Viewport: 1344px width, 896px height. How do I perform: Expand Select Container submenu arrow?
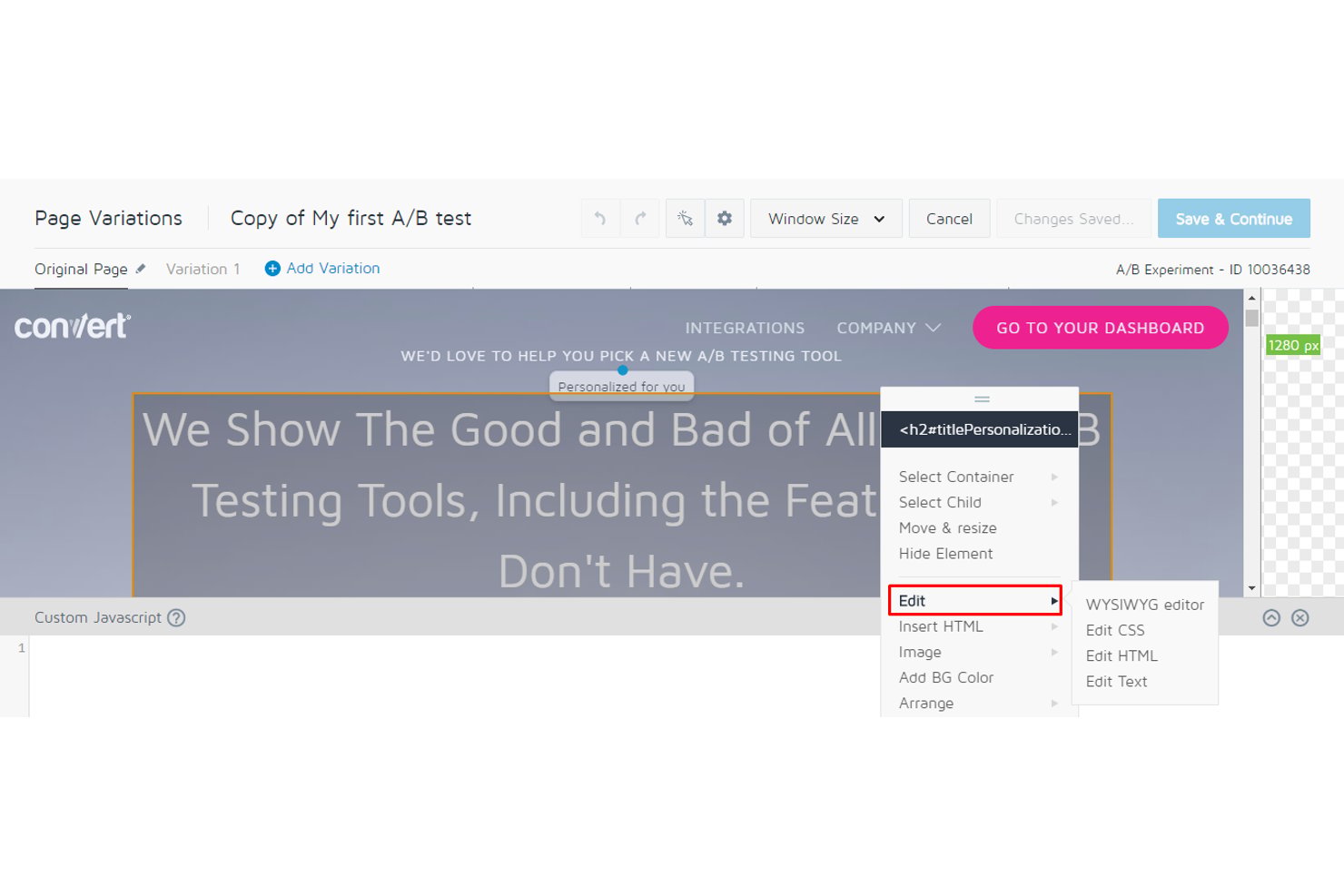point(1054,477)
